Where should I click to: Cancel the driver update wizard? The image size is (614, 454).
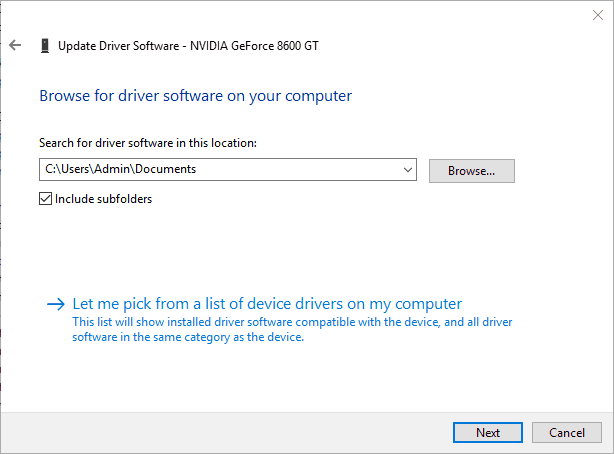[x=567, y=432]
